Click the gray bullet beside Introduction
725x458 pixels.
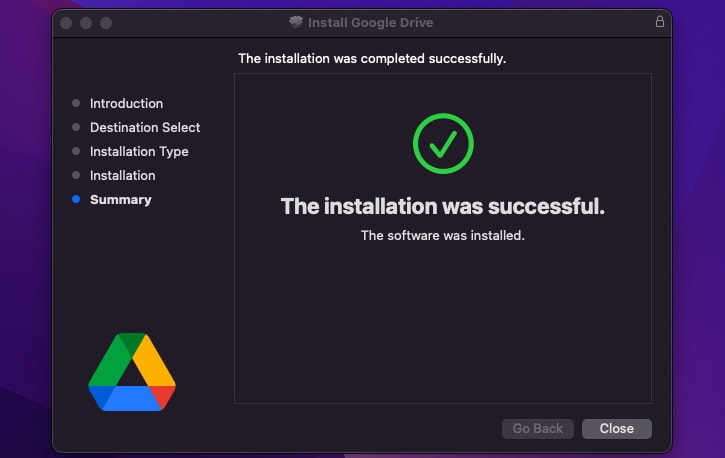point(76,103)
